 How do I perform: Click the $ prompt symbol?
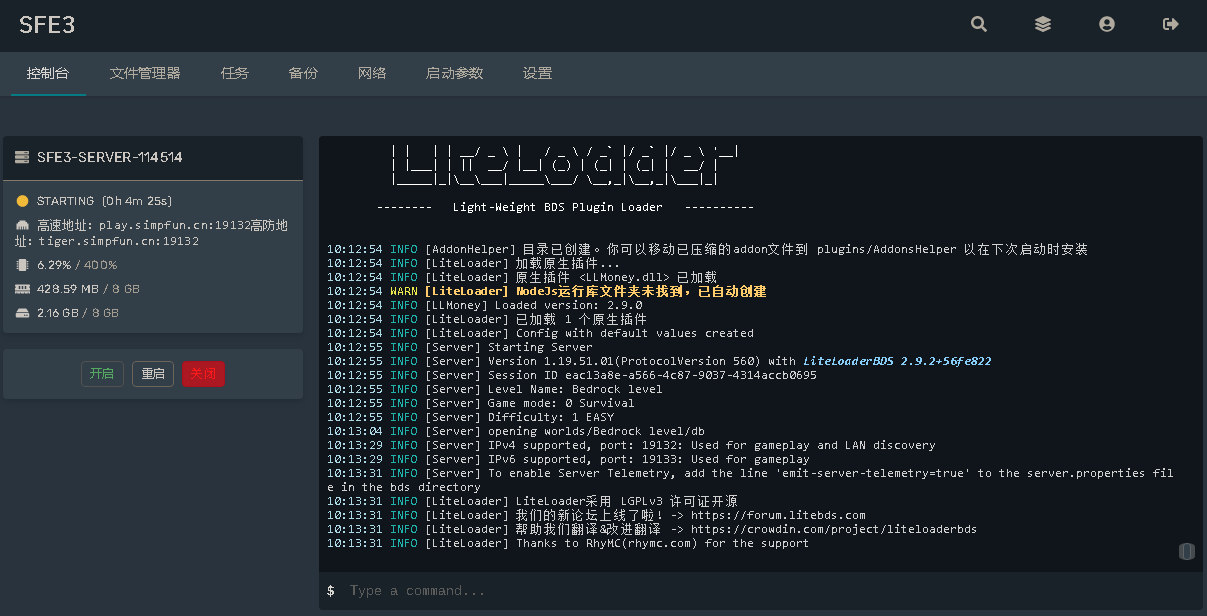331,591
